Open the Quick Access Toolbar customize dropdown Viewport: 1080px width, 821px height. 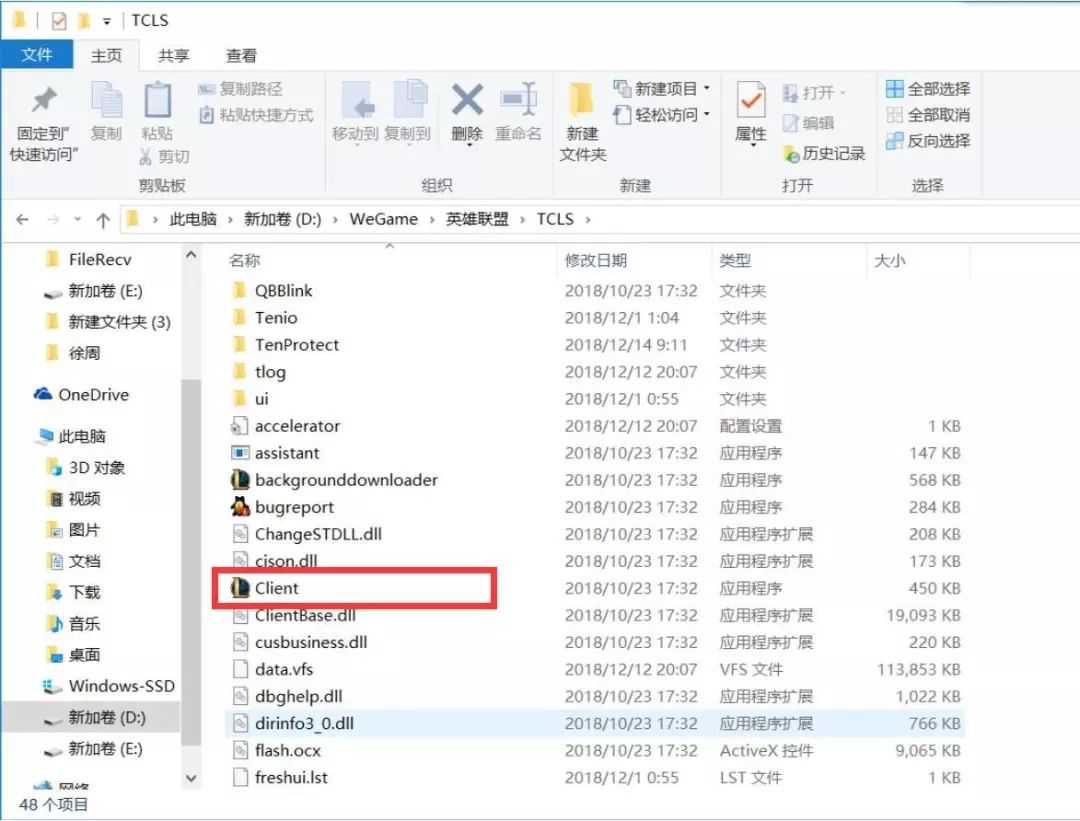click(107, 21)
